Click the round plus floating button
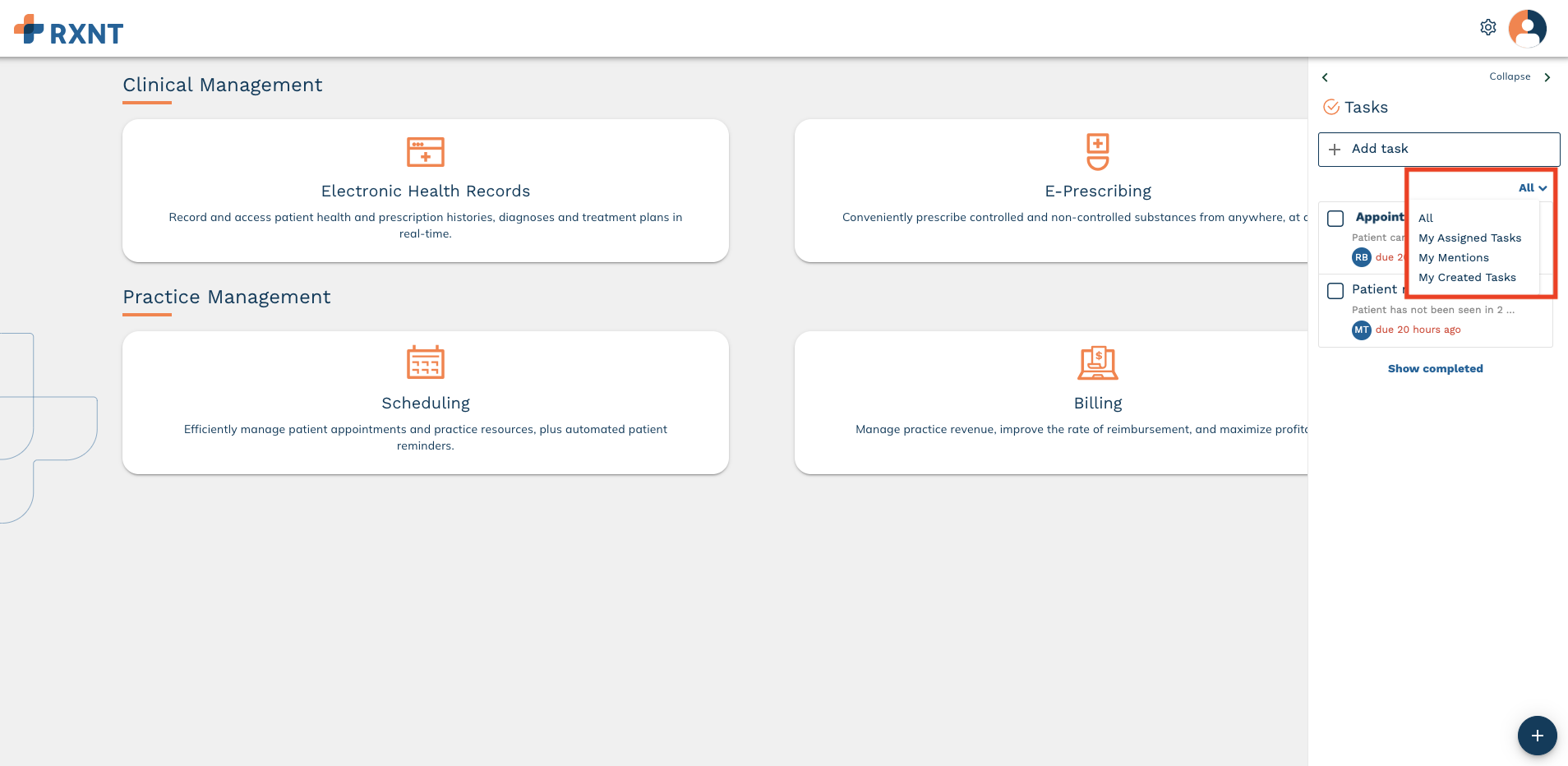The width and height of the screenshot is (1568, 766). pyautogui.click(x=1538, y=736)
